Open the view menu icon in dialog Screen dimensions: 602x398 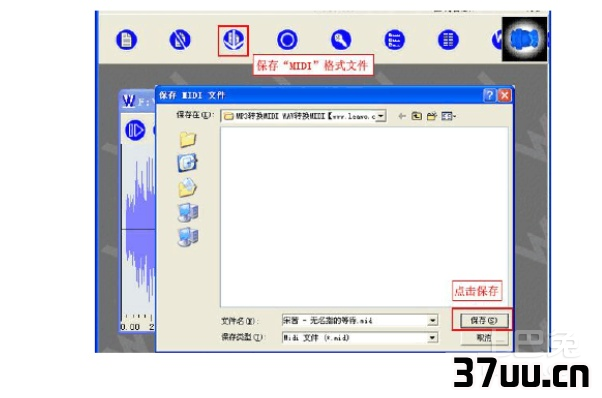448,116
